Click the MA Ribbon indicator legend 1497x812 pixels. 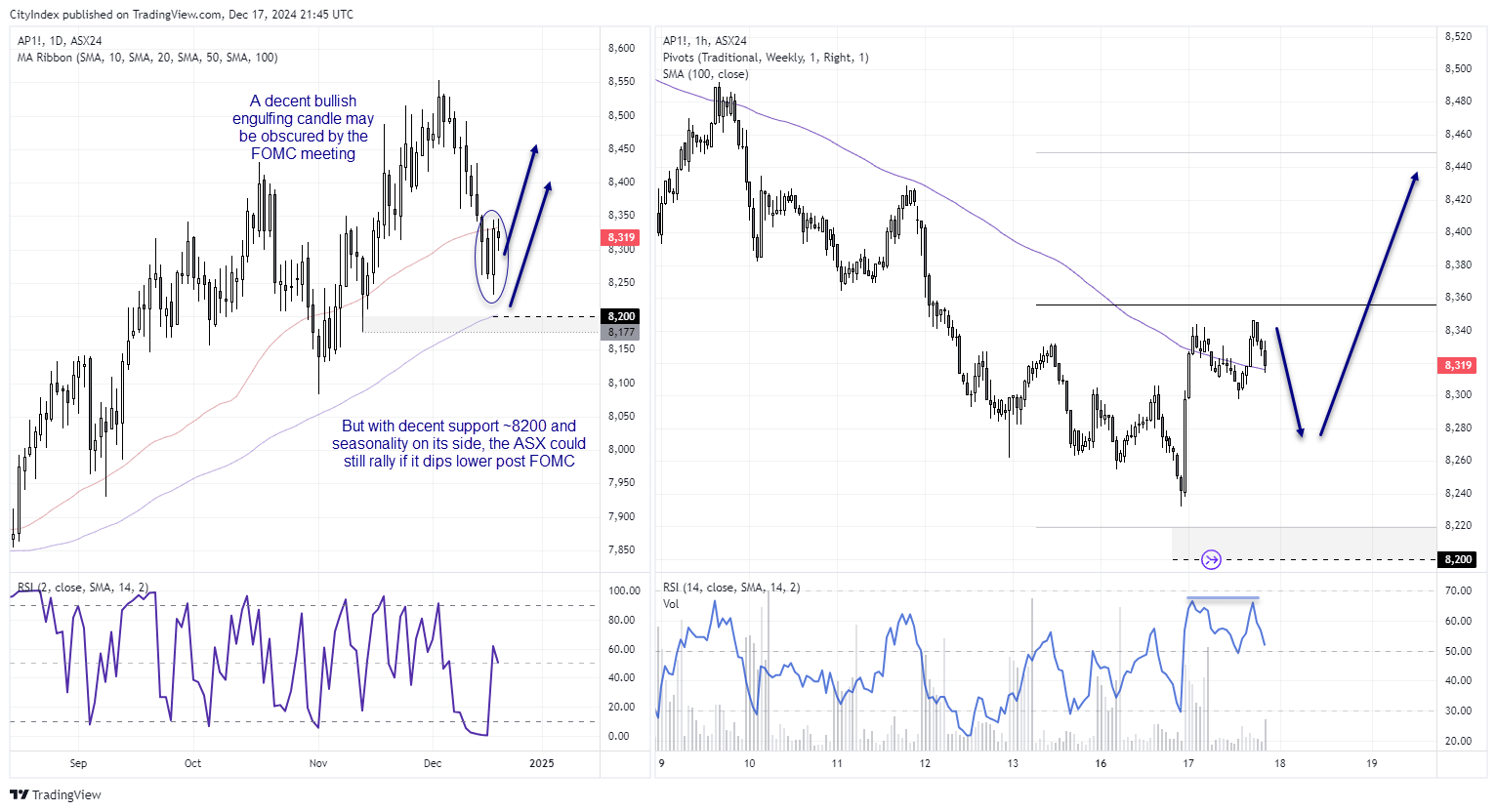point(147,58)
